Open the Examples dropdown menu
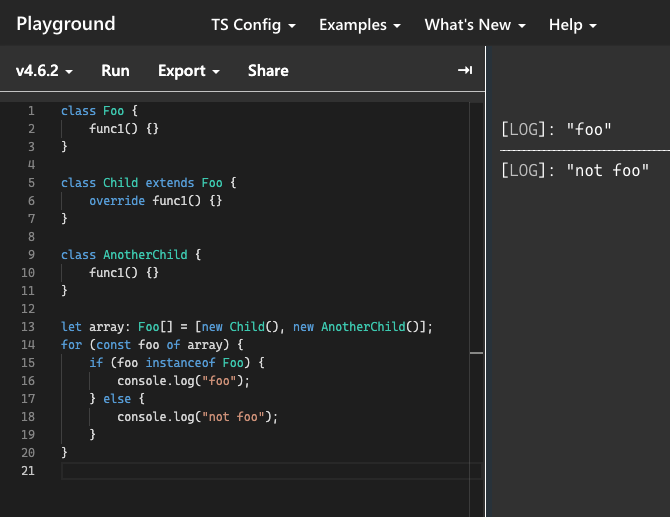Screen dimensions: 670x517 pyautogui.click(x=360, y=25)
